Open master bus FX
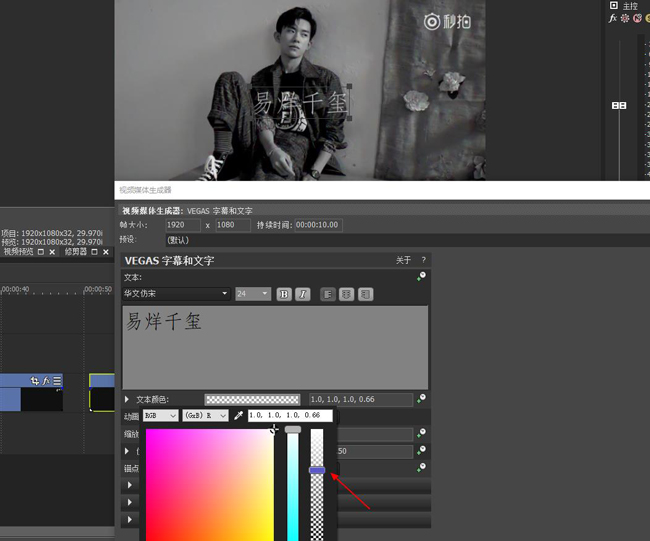The width and height of the screenshot is (650, 541). pos(613,18)
